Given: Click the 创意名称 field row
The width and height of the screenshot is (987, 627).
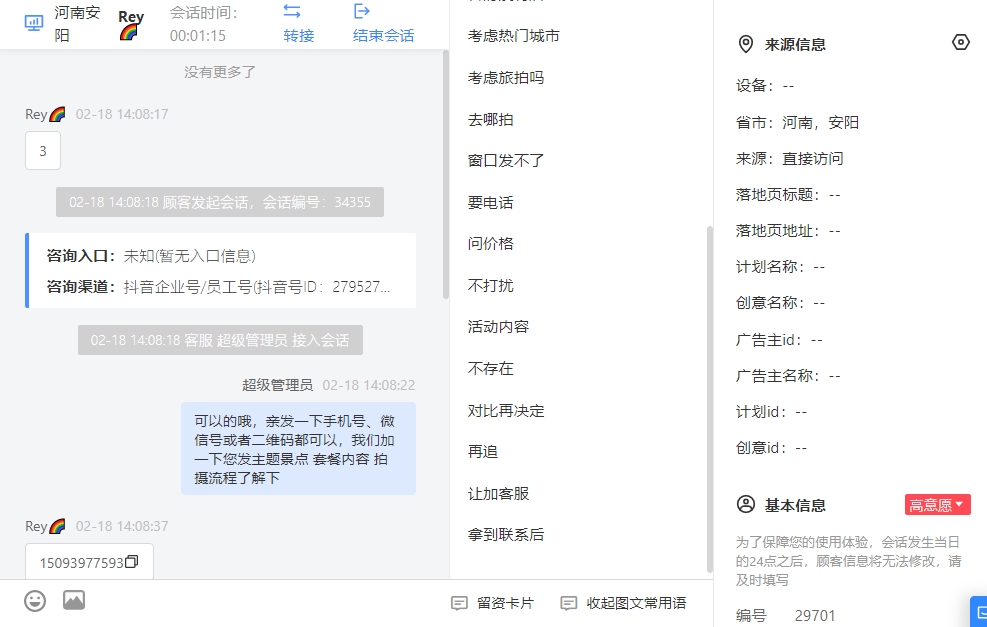Looking at the screenshot, I should 781,303.
